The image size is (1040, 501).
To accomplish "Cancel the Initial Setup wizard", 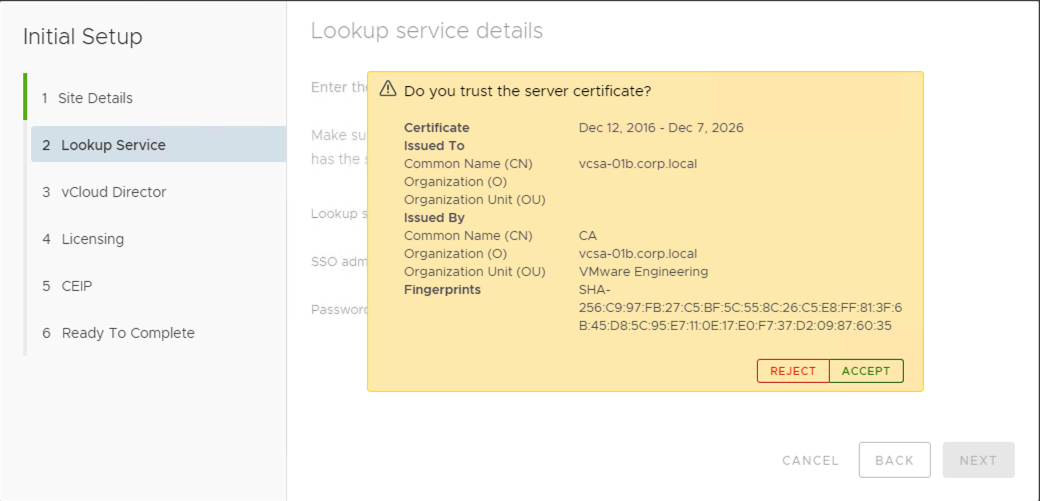I will click(810, 460).
